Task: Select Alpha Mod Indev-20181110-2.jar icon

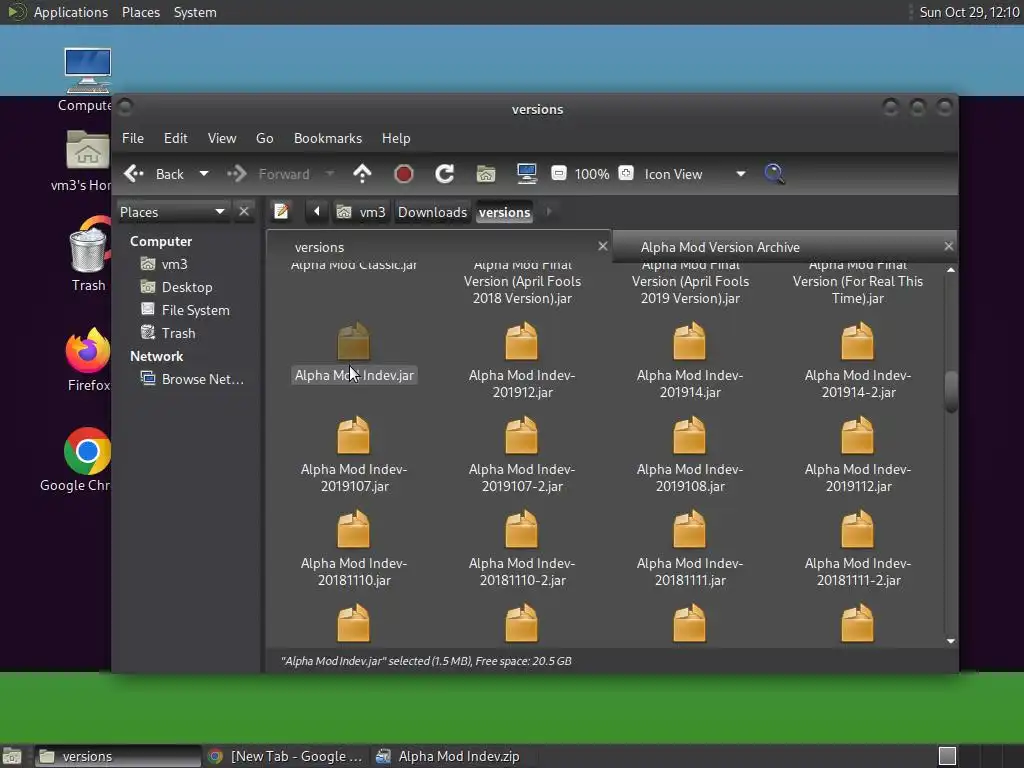Action: [x=522, y=530]
